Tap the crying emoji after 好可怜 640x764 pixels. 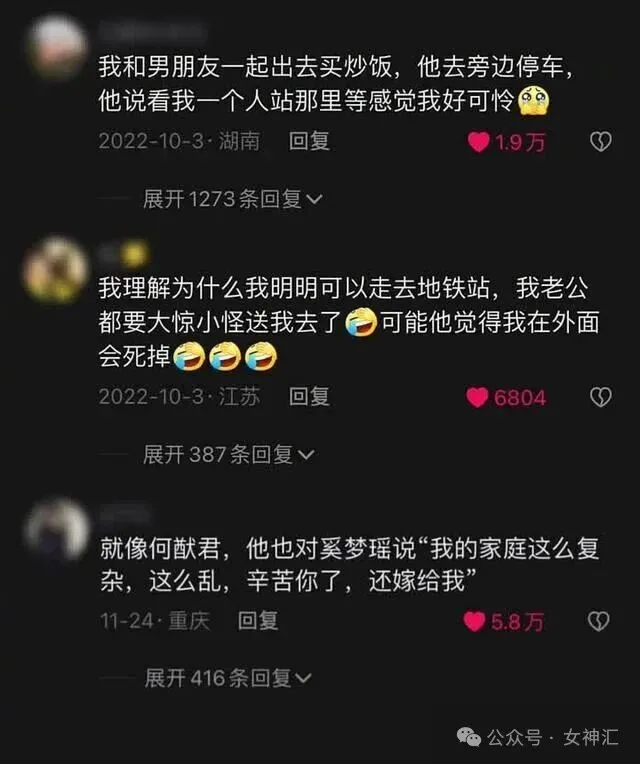coord(533,101)
